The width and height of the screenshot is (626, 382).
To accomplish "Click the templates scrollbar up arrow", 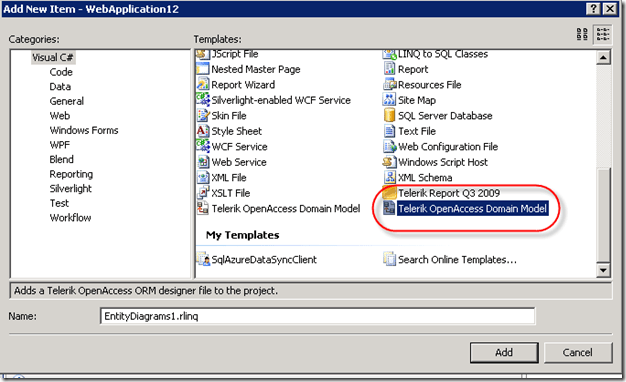I will pyautogui.click(x=603, y=58).
